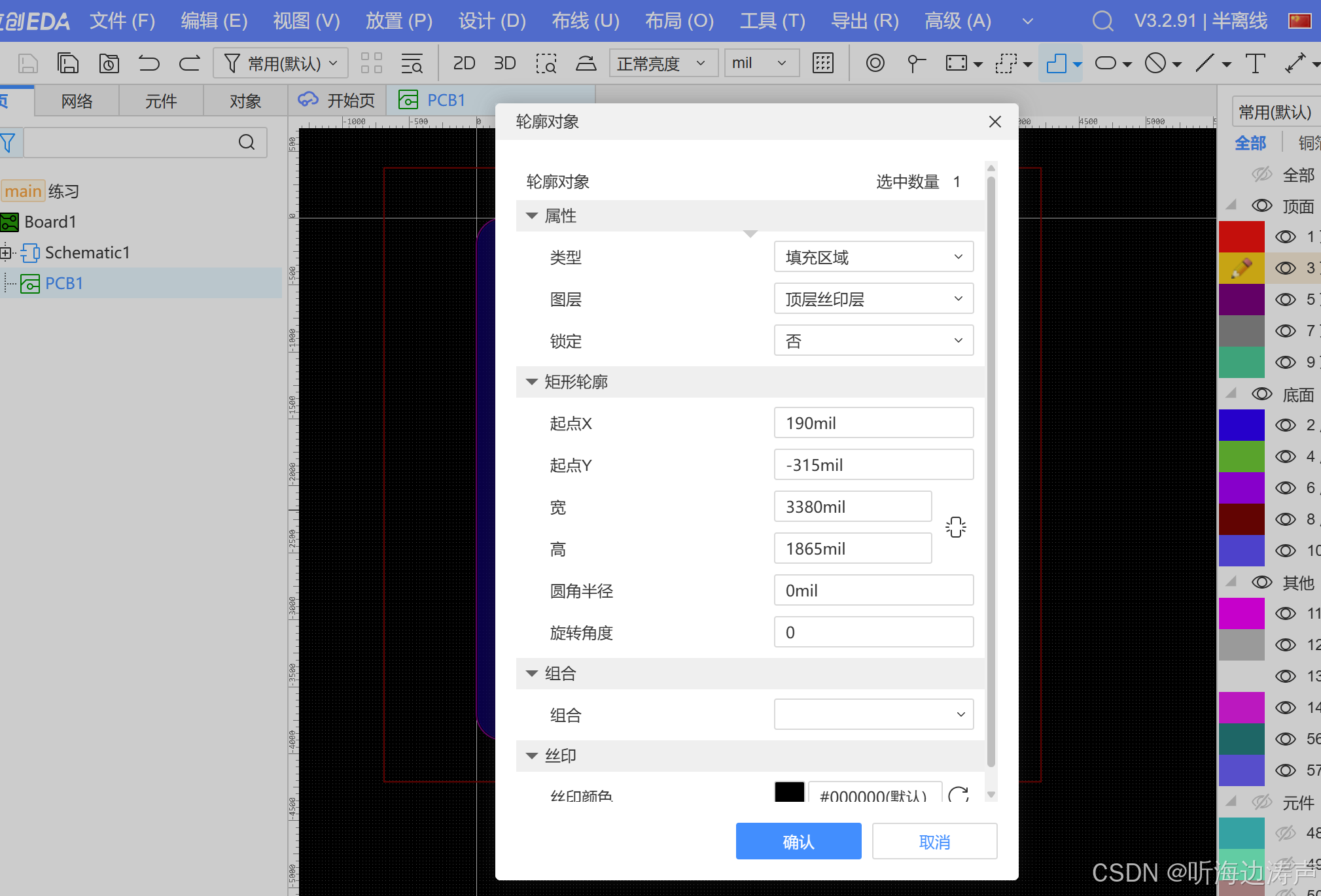Toggle visibility of all layers
1321x896 pixels.
pyautogui.click(x=1262, y=174)
